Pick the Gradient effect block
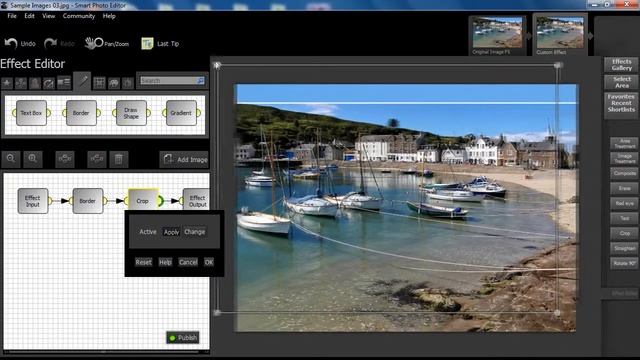Screen dimensions: 640x360 (x=181, y=113)
